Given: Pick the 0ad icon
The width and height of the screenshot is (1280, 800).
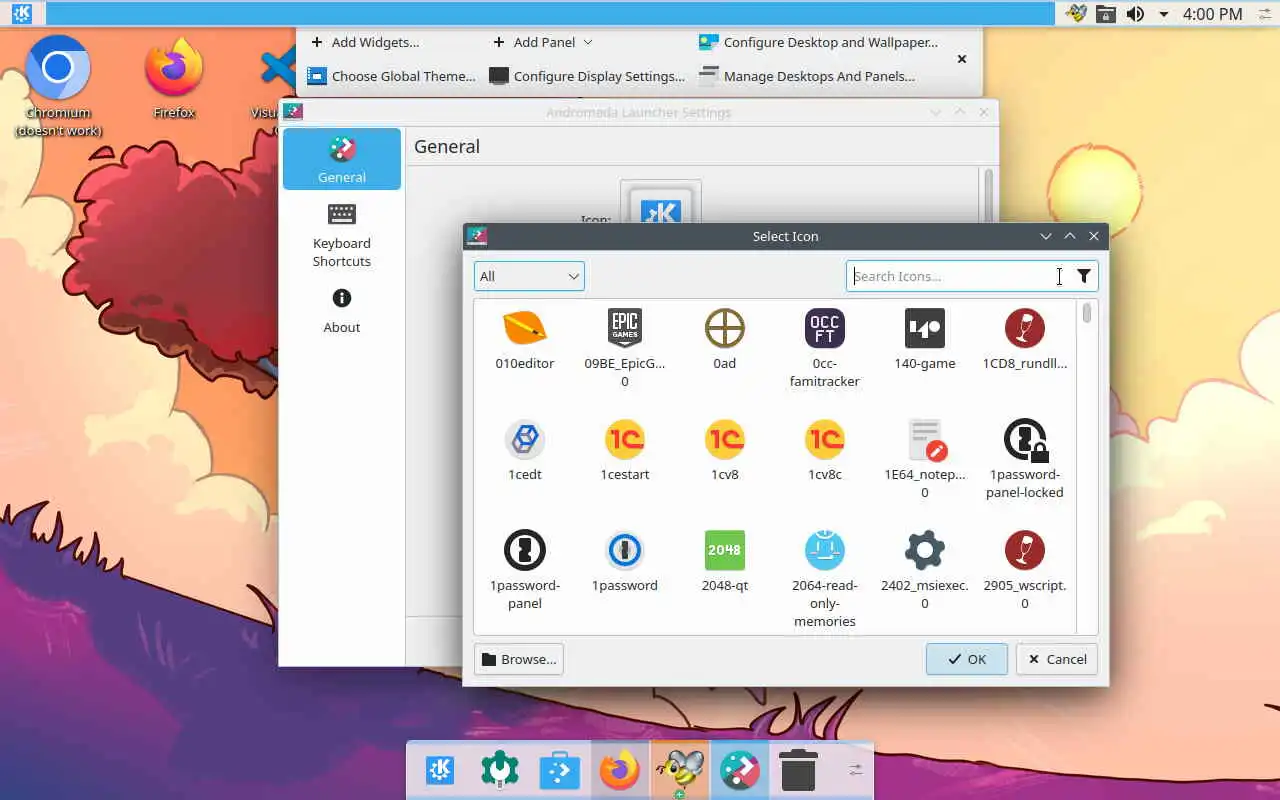Looking at the screenshot, I should click(725, 340).
